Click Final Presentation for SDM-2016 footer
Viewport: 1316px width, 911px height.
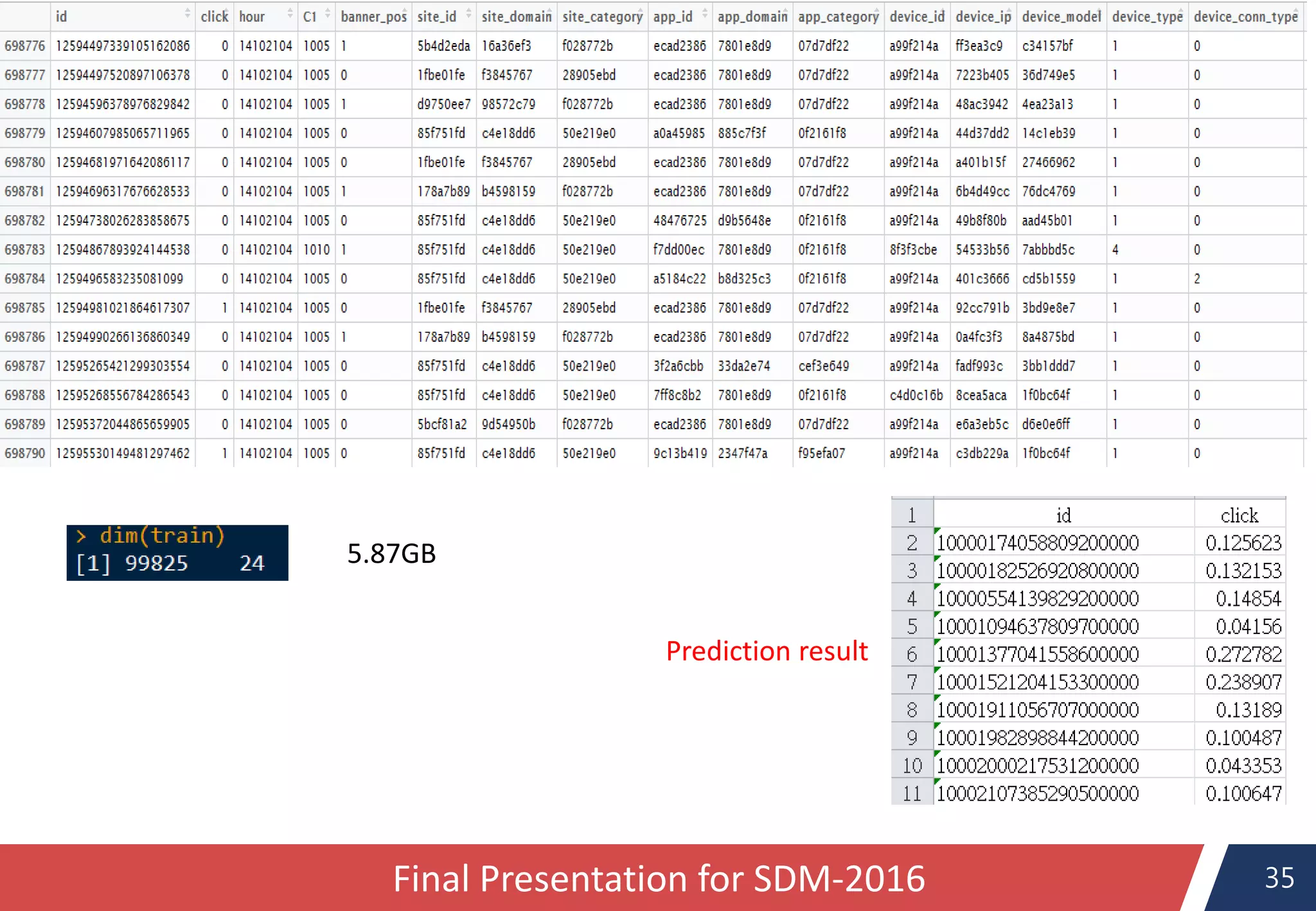pos(659,879)
